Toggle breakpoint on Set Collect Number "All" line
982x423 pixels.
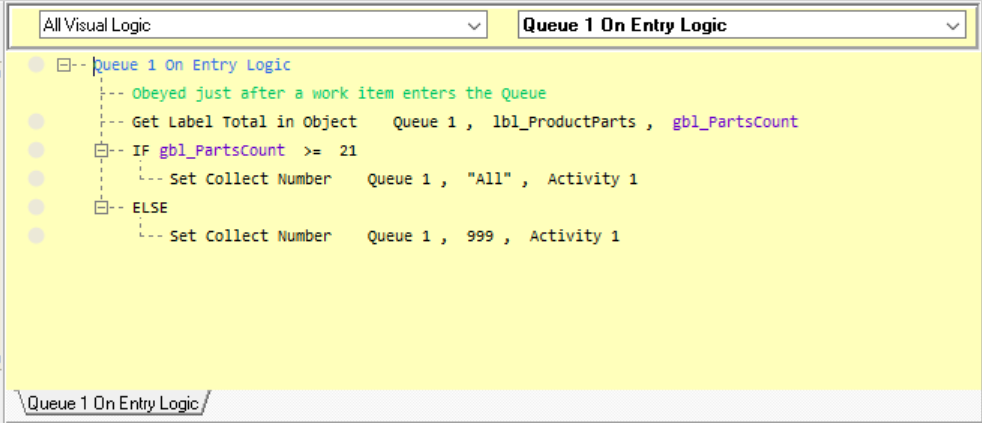36,179
